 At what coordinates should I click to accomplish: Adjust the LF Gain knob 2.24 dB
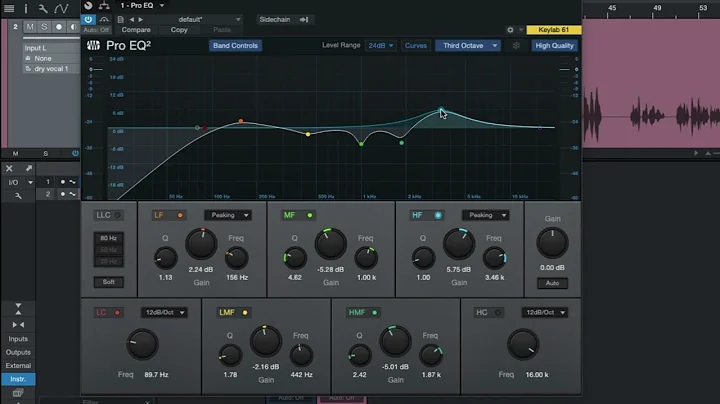coord(201,244)
